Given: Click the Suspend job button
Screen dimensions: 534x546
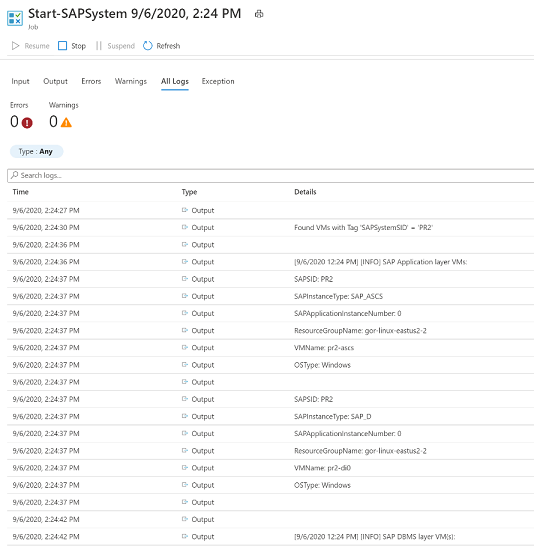Looking at the screenshot, I should (115, 46).
